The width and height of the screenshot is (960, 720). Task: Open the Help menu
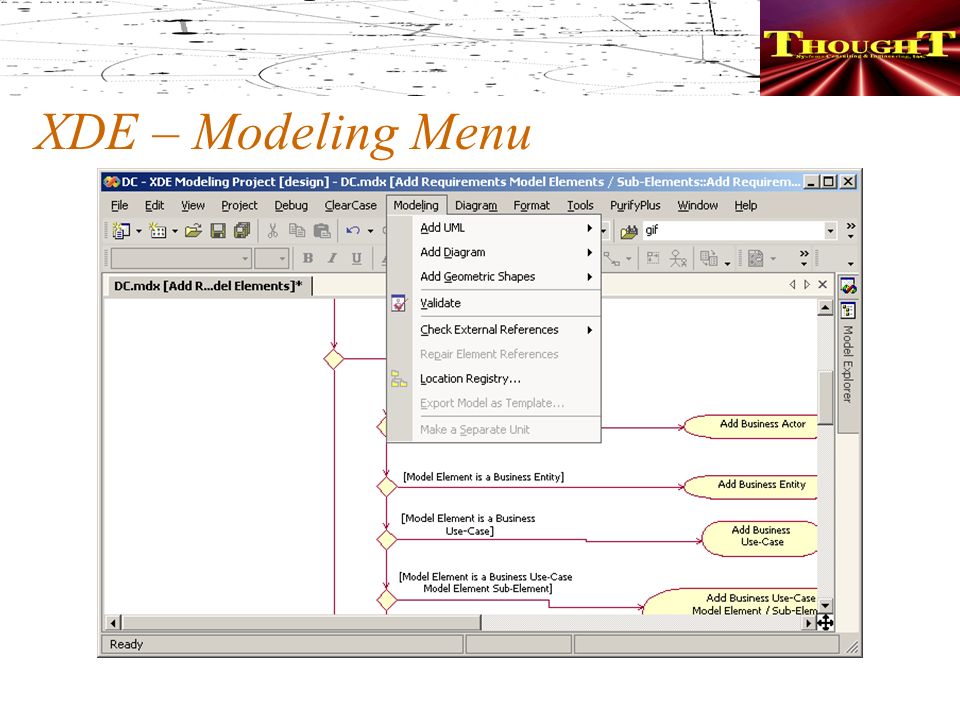pyautogui.click(x=746, y=206)
